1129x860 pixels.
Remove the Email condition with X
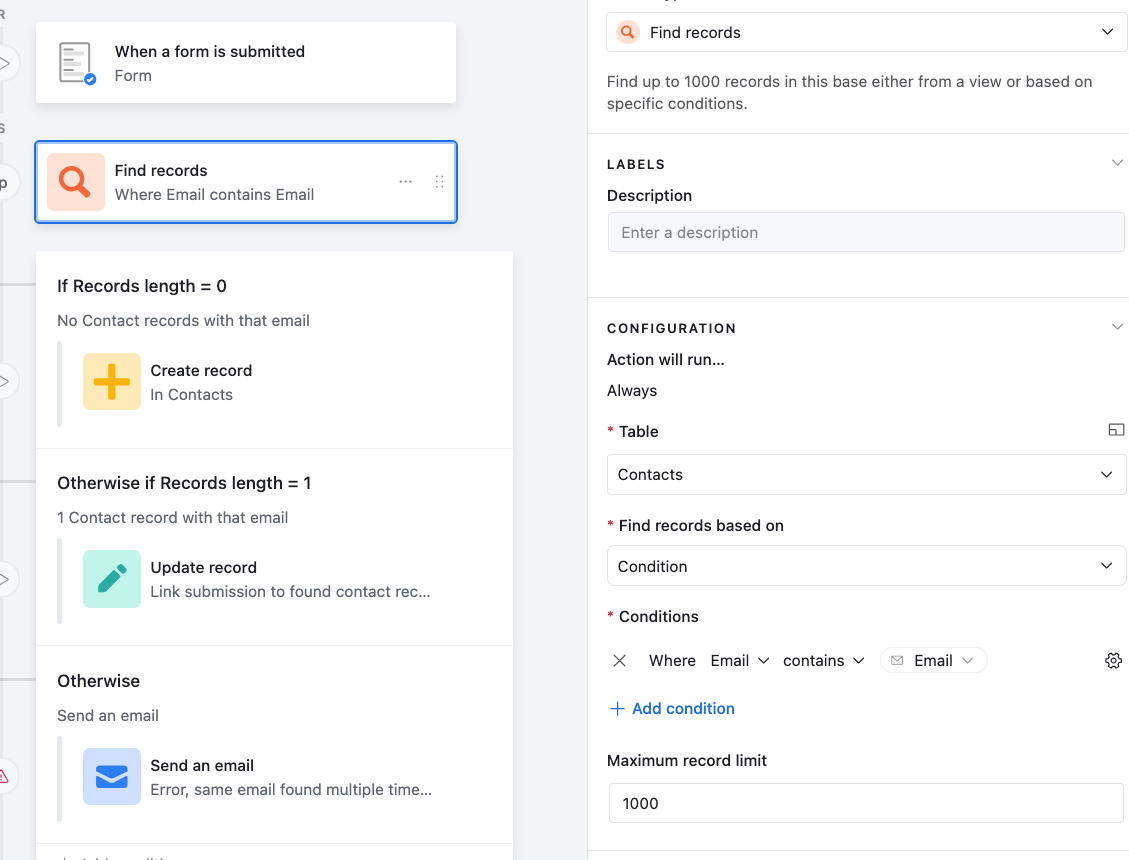(619, 660)
